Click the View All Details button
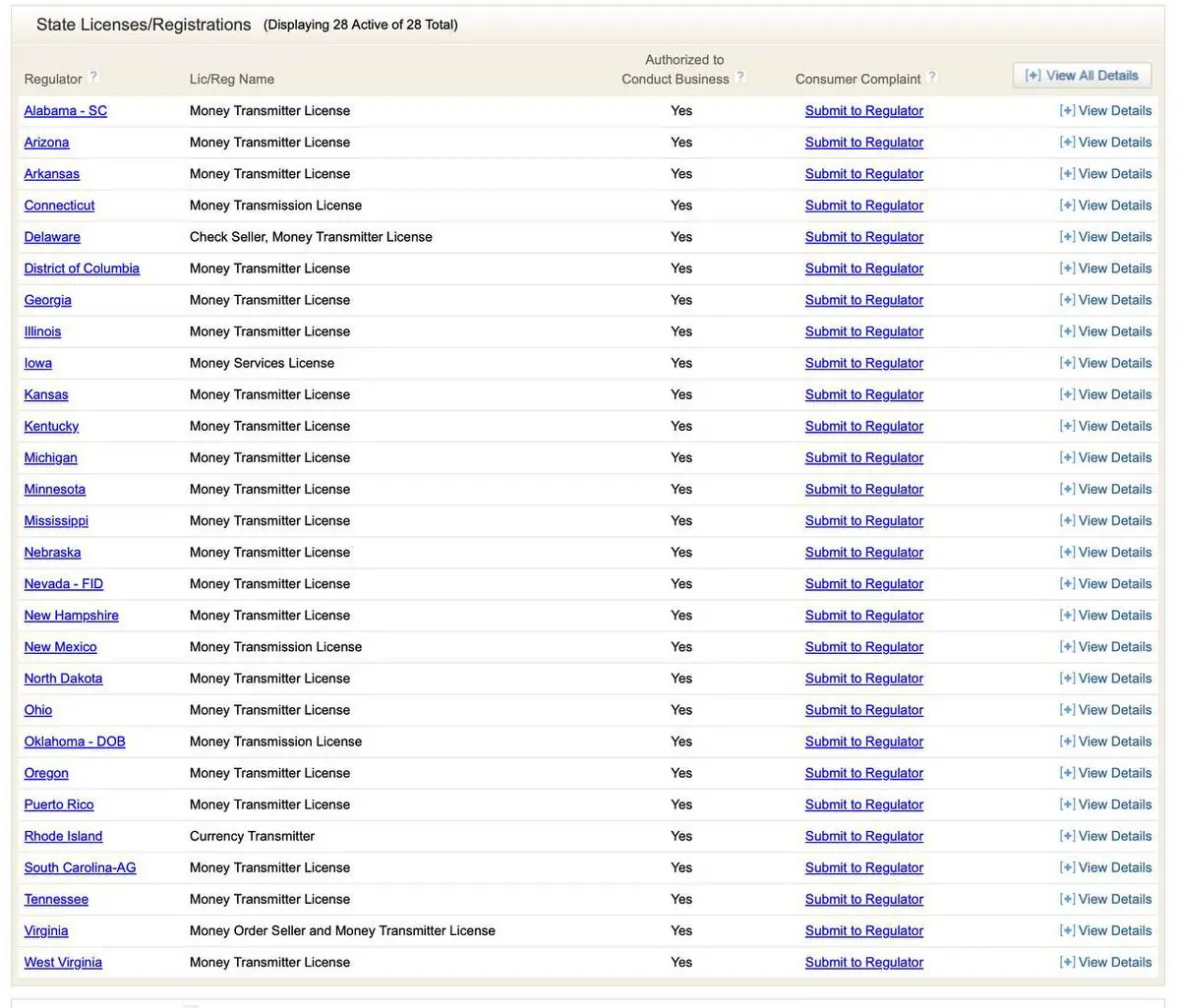 pyautogui.click(x=1082, y=76)
